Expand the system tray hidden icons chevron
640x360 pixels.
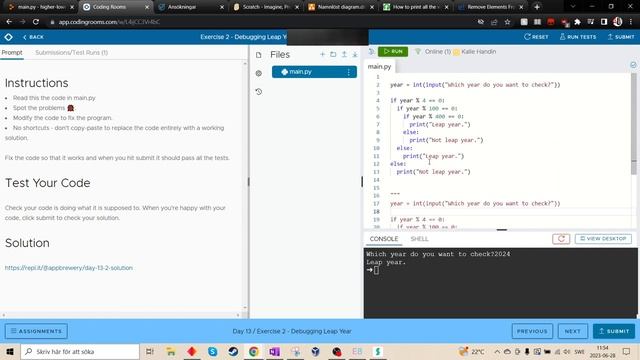[497, 351]
